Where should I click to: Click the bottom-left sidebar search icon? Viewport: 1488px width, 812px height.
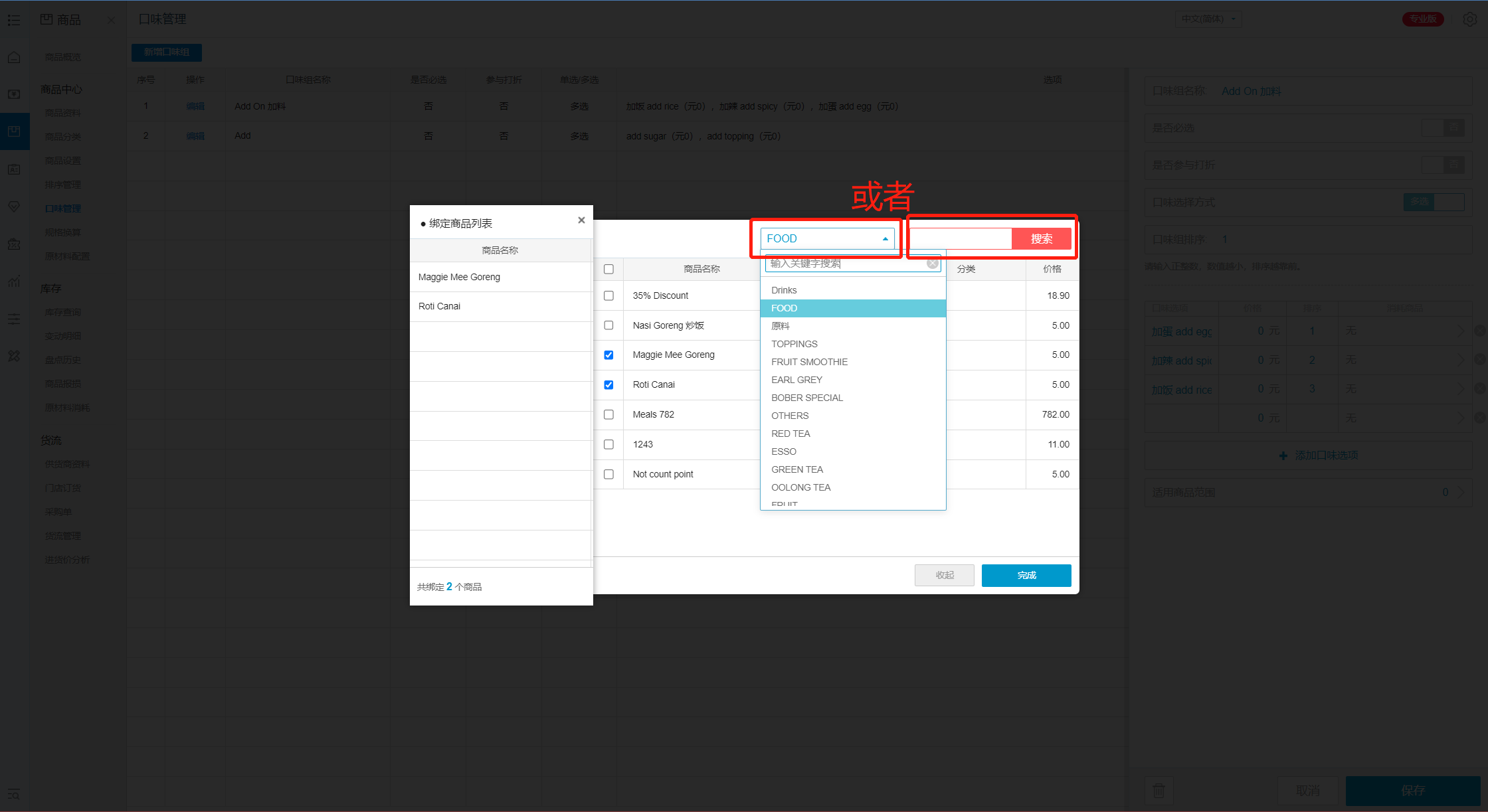pos(14,794)
